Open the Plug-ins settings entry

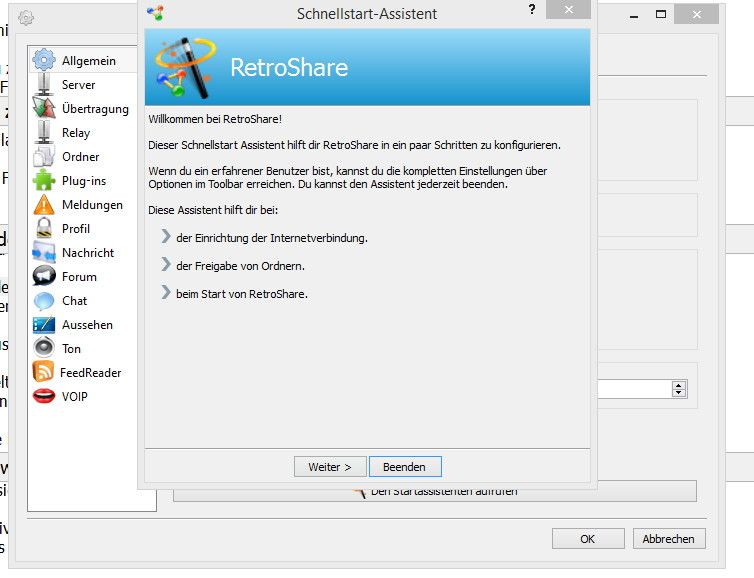point(83,180)
